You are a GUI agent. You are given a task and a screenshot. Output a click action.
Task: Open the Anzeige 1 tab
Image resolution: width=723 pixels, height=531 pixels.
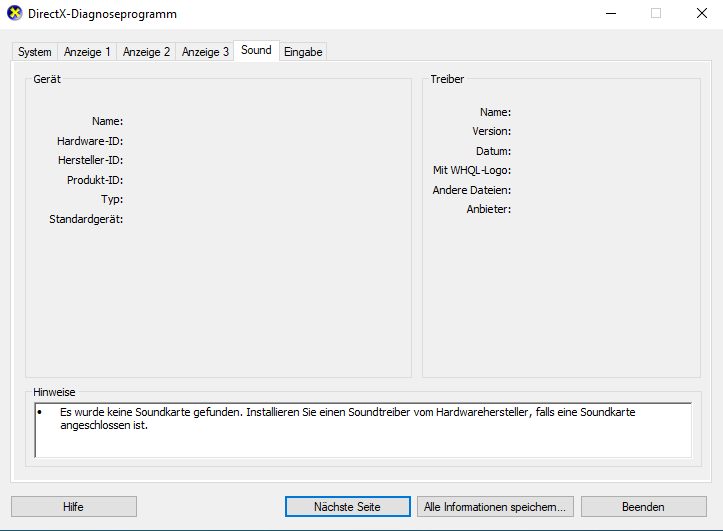pyautogui.click(x=87, y=52)
